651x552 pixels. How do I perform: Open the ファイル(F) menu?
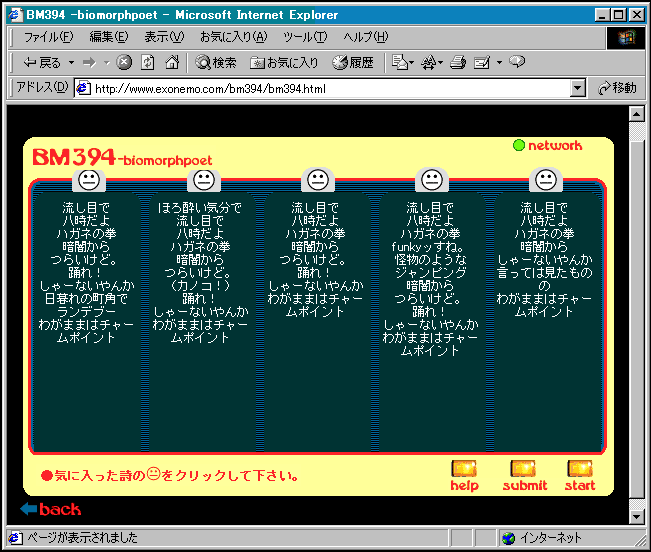[x=48, y=37]
